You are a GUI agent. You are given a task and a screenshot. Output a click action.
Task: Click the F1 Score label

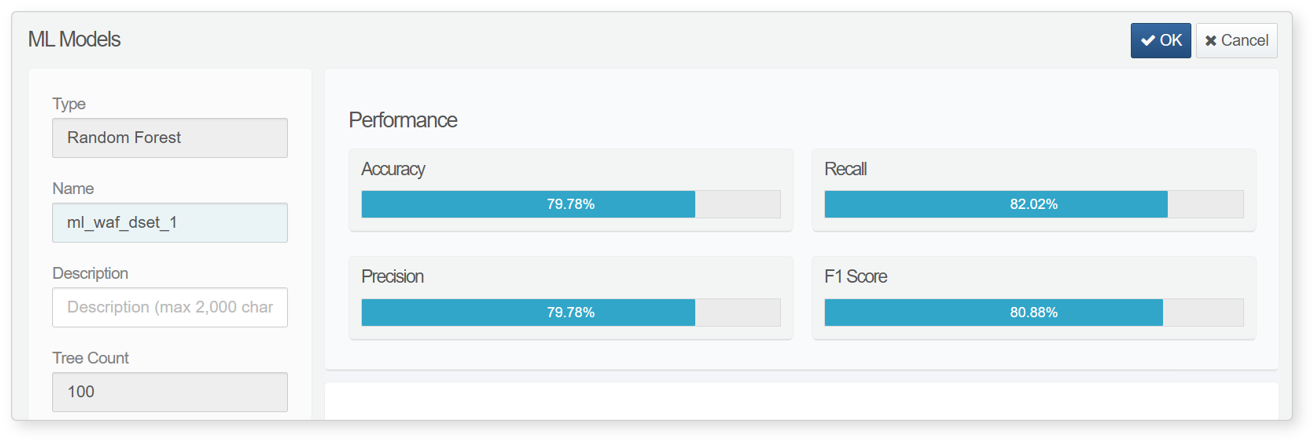click(856, 277)
